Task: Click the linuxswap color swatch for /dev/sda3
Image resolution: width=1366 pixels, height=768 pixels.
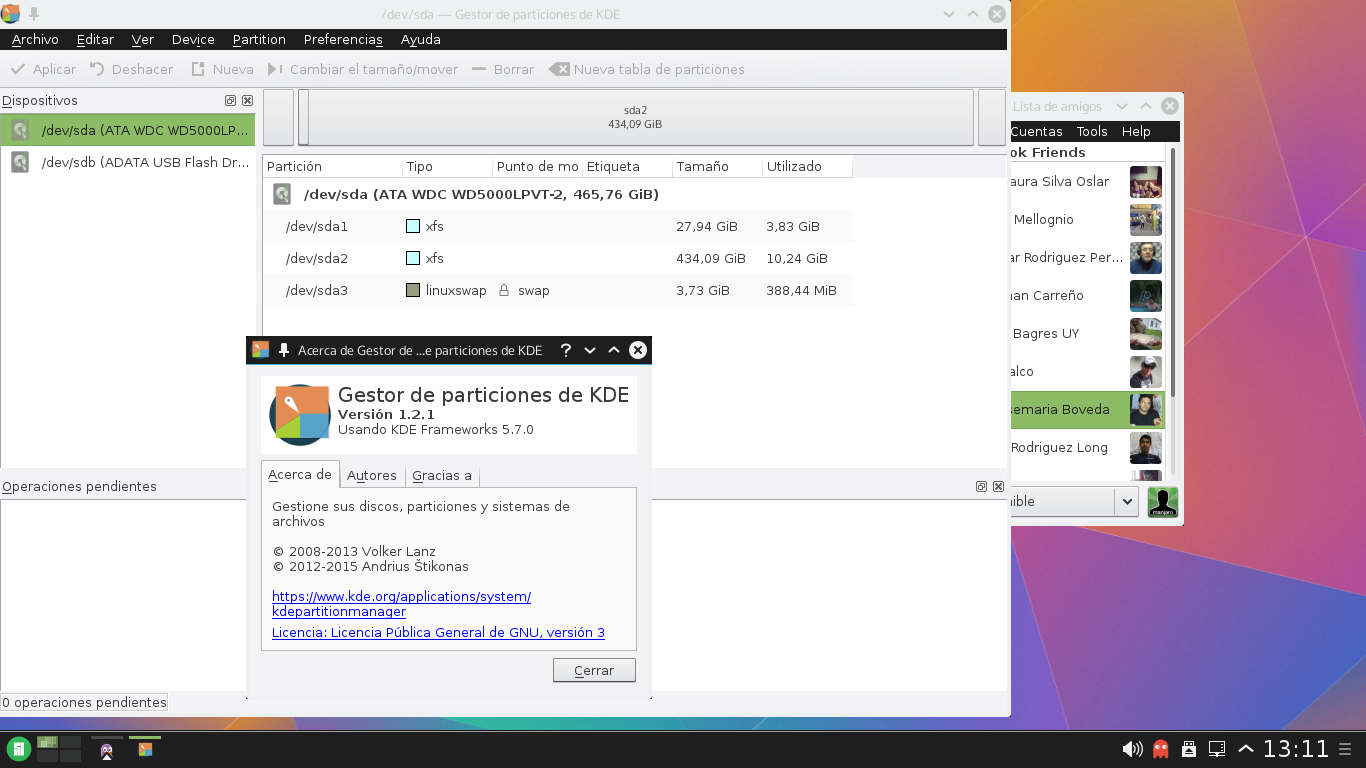Action: [413, 290]
